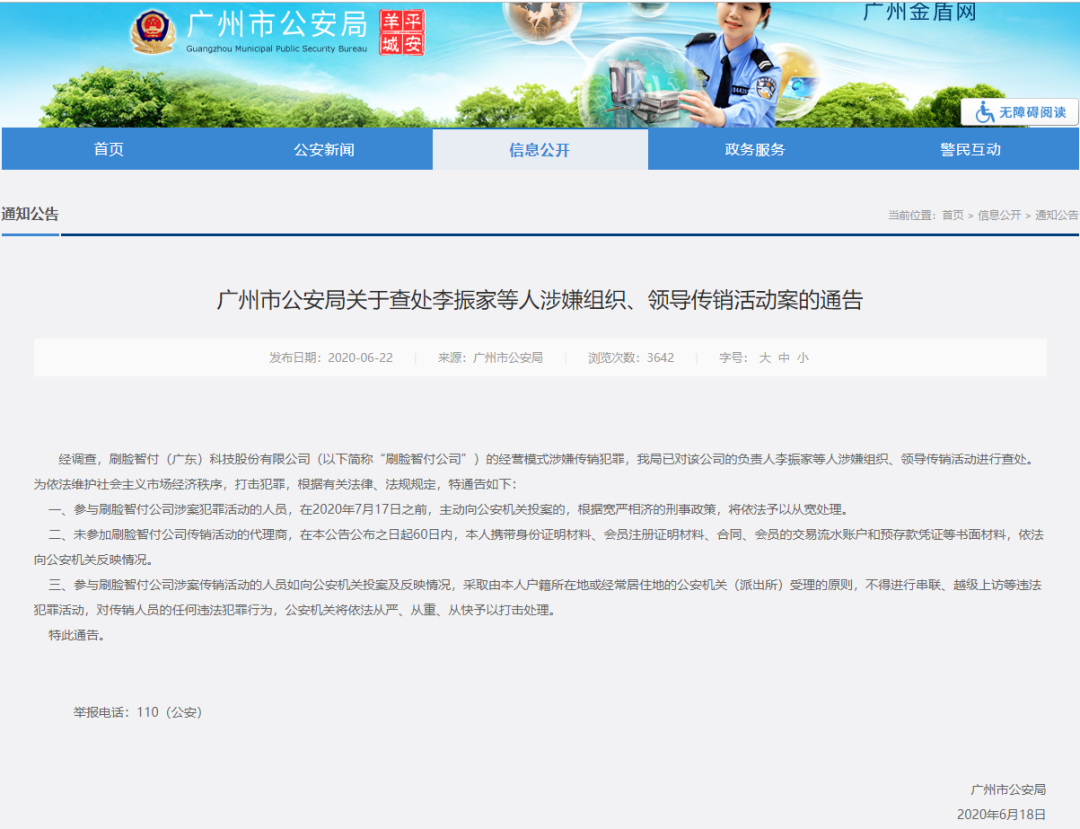Click 信息公开 in the breadcrumb trail
This screenshot has height=829, width=1080.
[x=999, y=215]
